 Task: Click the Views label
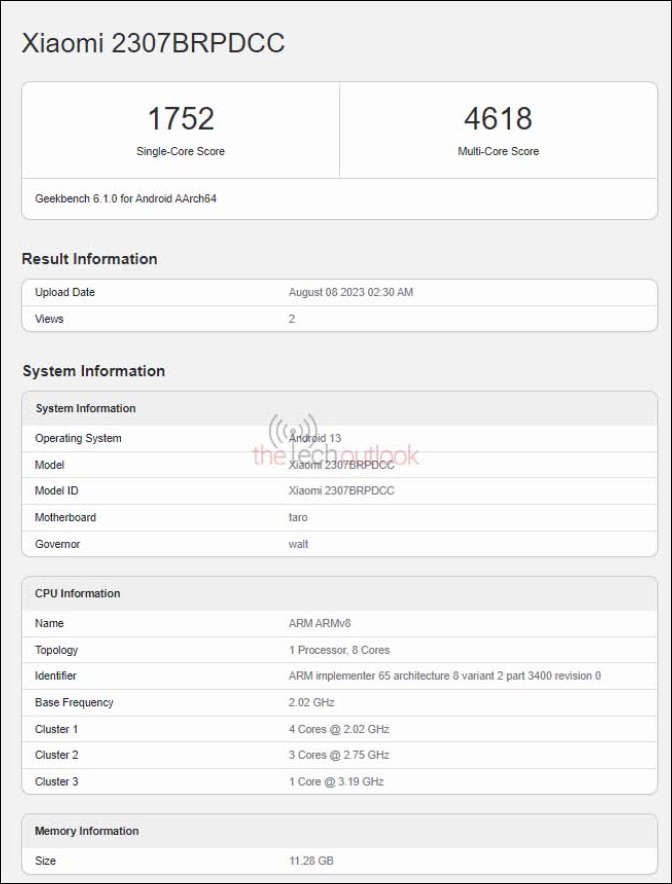tap(49, 319)
